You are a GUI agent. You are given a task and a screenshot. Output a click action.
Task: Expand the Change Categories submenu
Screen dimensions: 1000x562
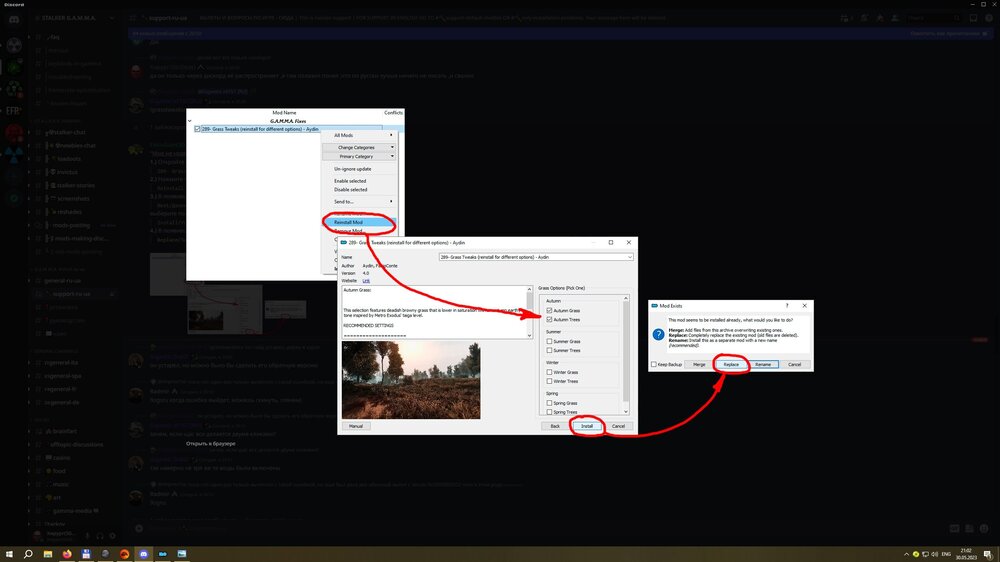[359, 147]
